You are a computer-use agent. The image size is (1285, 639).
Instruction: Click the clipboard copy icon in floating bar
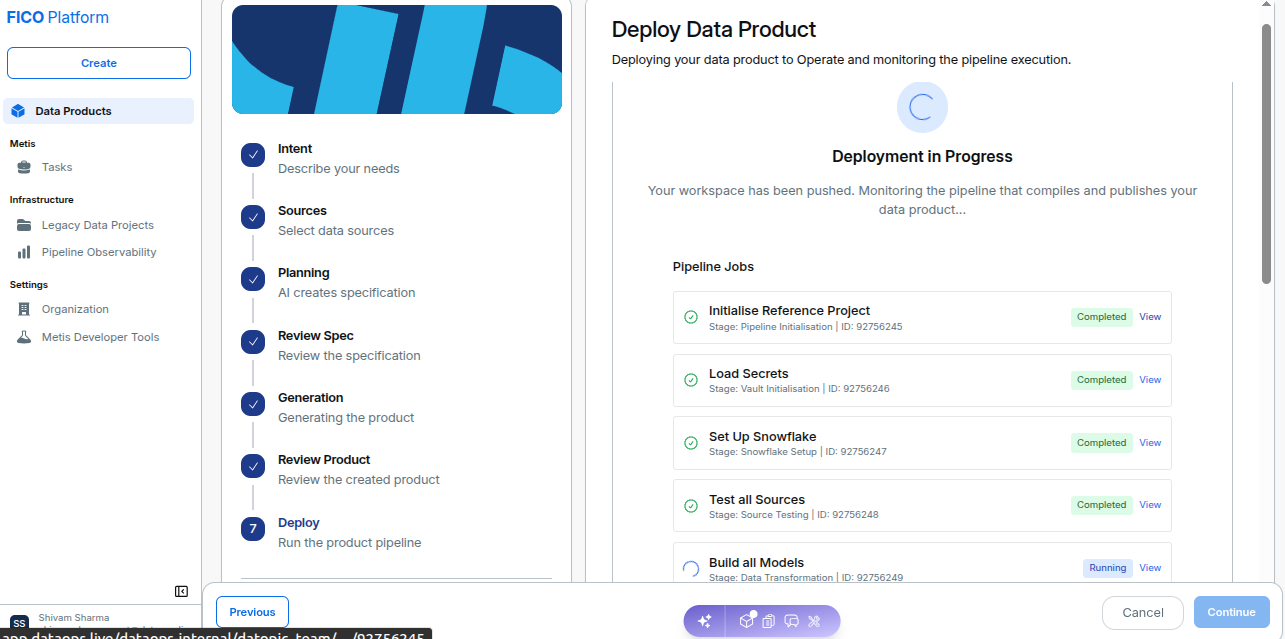(768, 621)
